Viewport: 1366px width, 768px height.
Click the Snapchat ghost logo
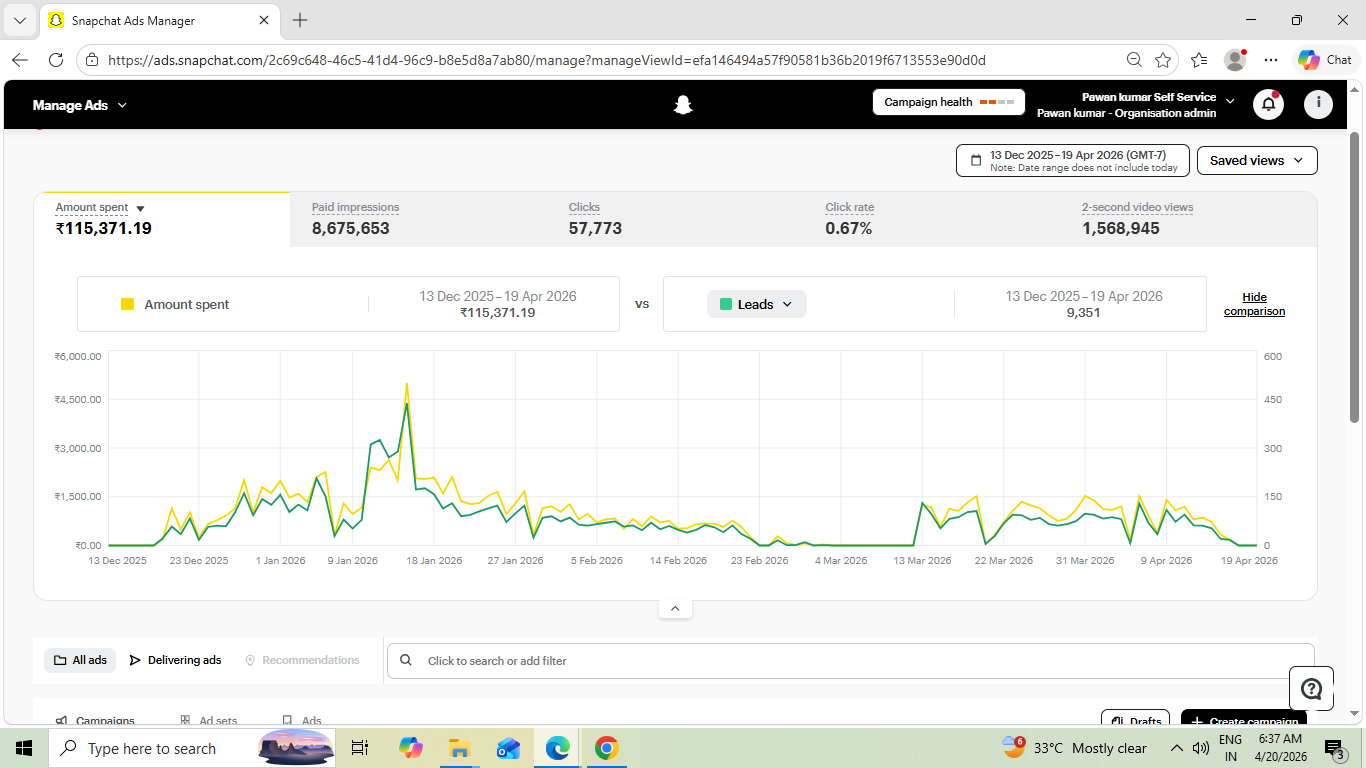click(x=683, y=105)
